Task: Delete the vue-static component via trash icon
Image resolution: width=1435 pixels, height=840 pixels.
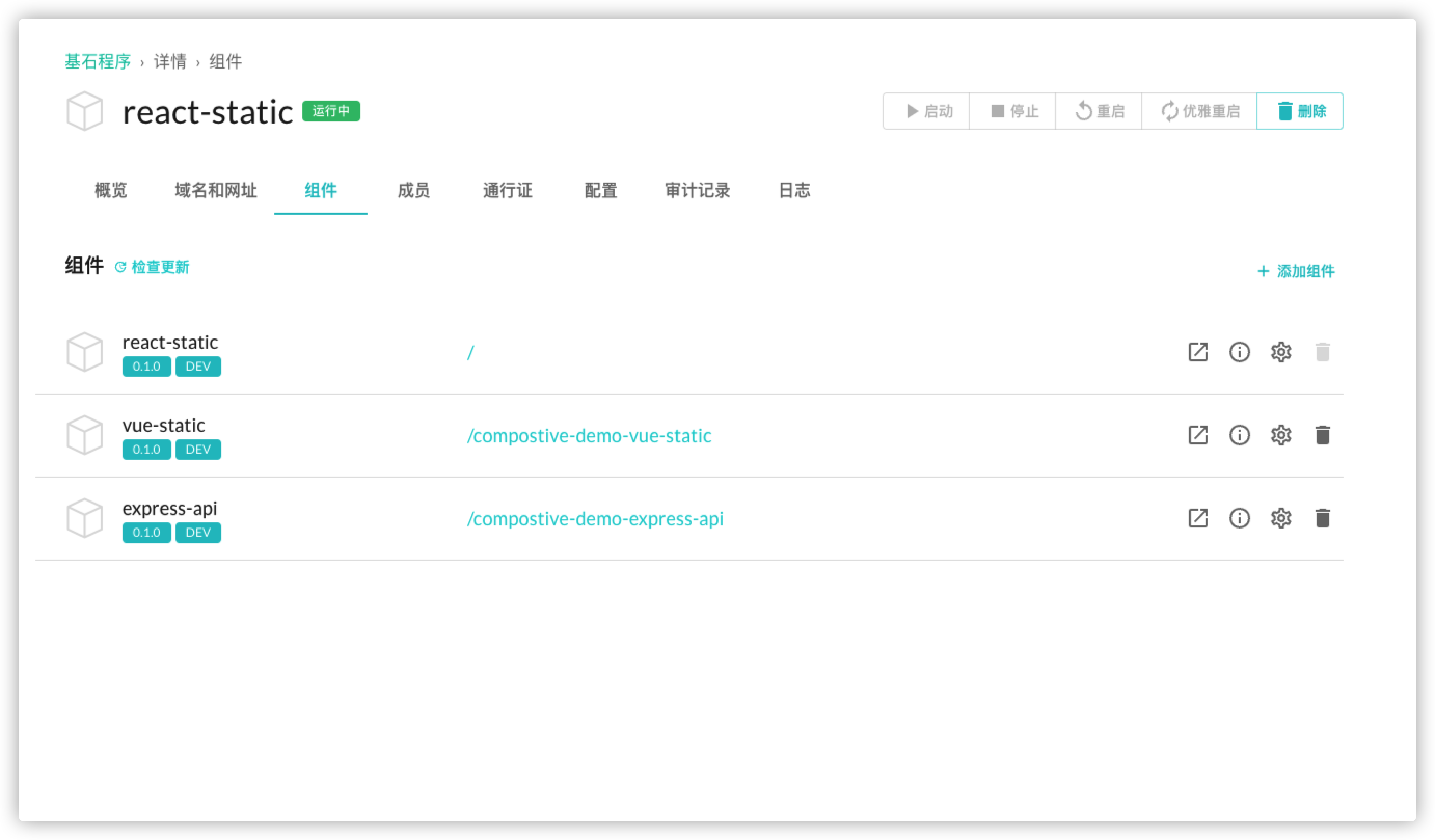Action: (x=1322, y=435)
